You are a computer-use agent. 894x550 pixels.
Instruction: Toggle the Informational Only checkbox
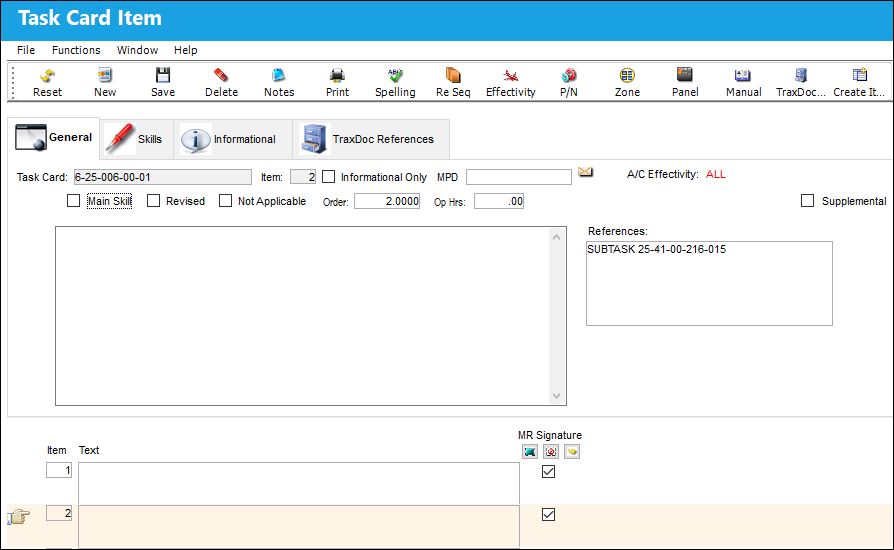328,177
